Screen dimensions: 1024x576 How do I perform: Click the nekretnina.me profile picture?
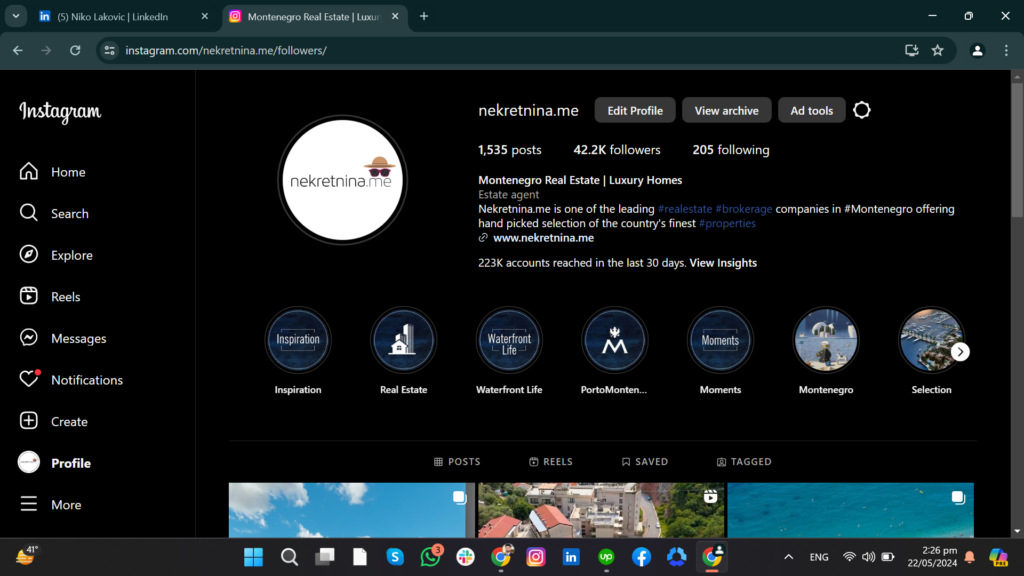(342, 180)
